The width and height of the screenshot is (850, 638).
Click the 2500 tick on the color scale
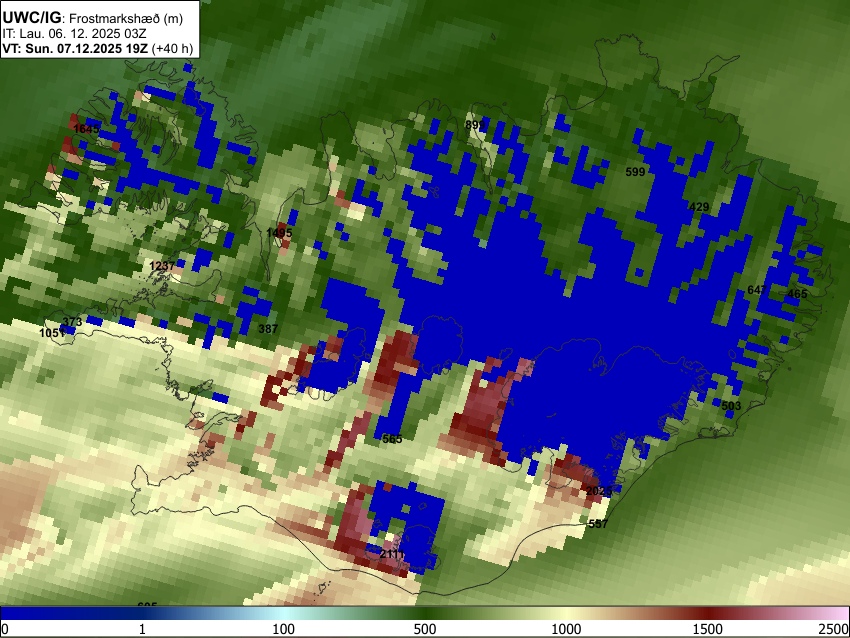coord(834,629)
